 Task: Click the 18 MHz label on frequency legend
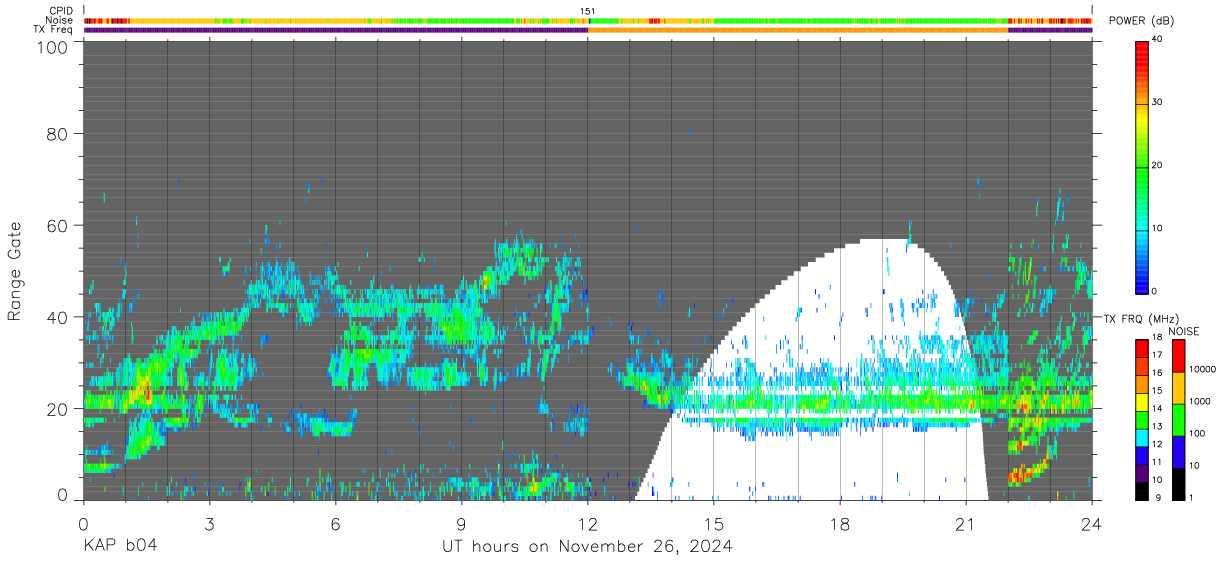1158,340
